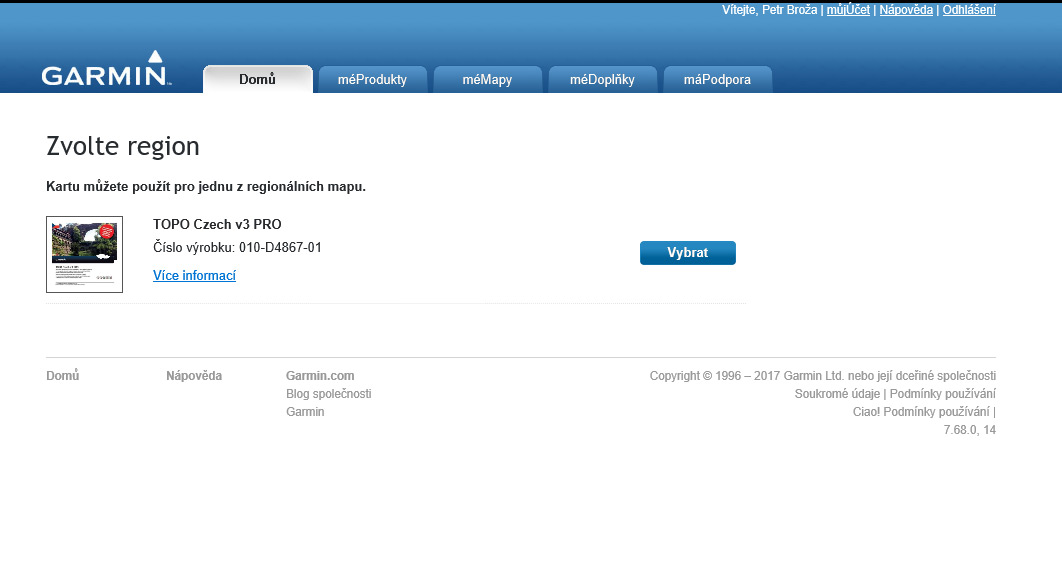
Task: Open the Ciao! Podmínky používání link
Action: click(x=921, y=412)
